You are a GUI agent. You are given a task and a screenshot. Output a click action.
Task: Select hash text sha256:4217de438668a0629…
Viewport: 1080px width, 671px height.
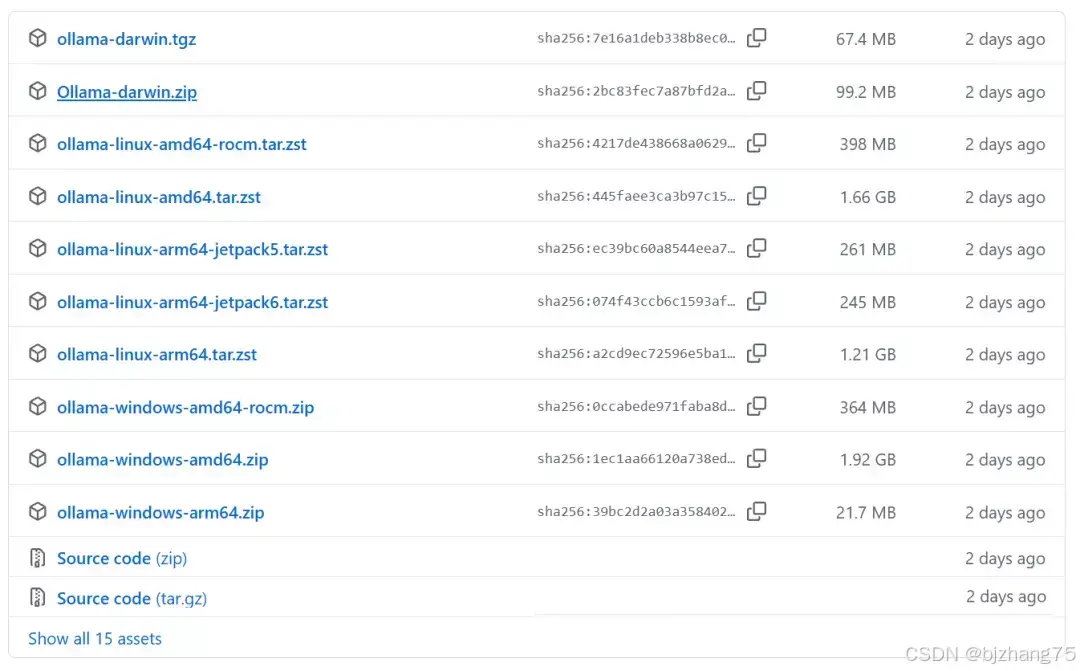tap(636, 143)
